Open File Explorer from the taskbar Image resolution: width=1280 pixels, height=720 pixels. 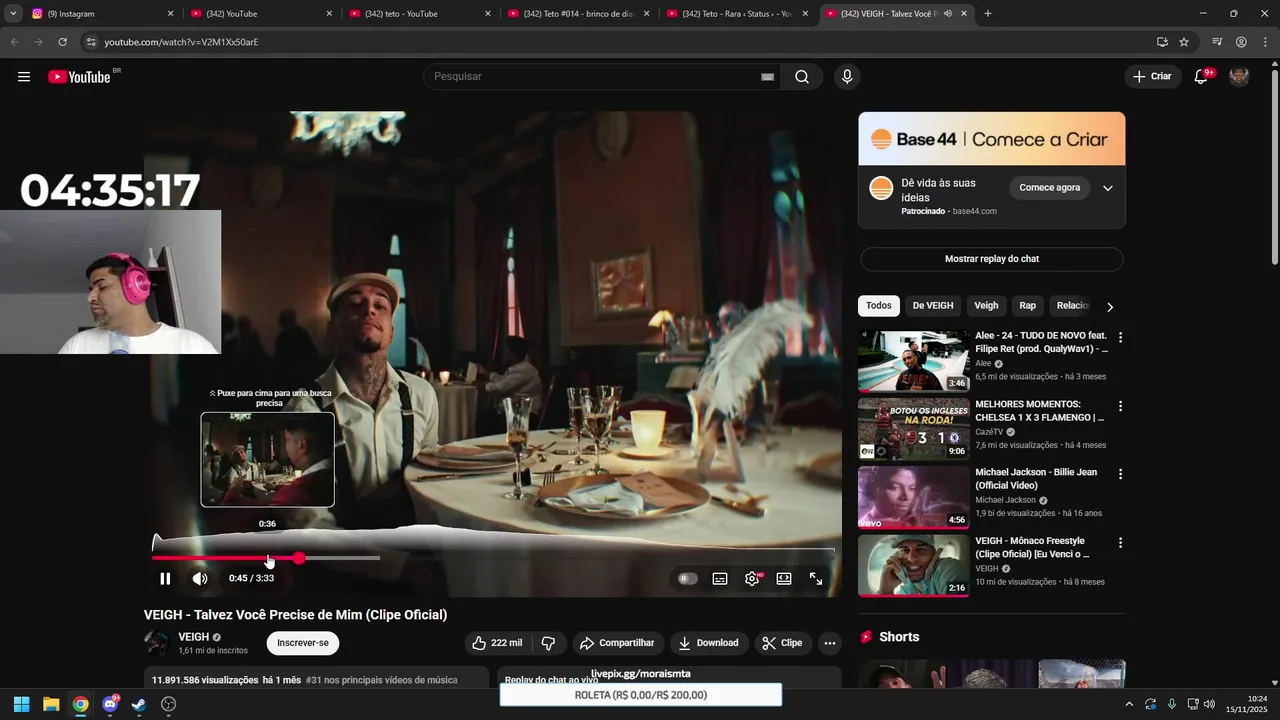coord(51,704)
